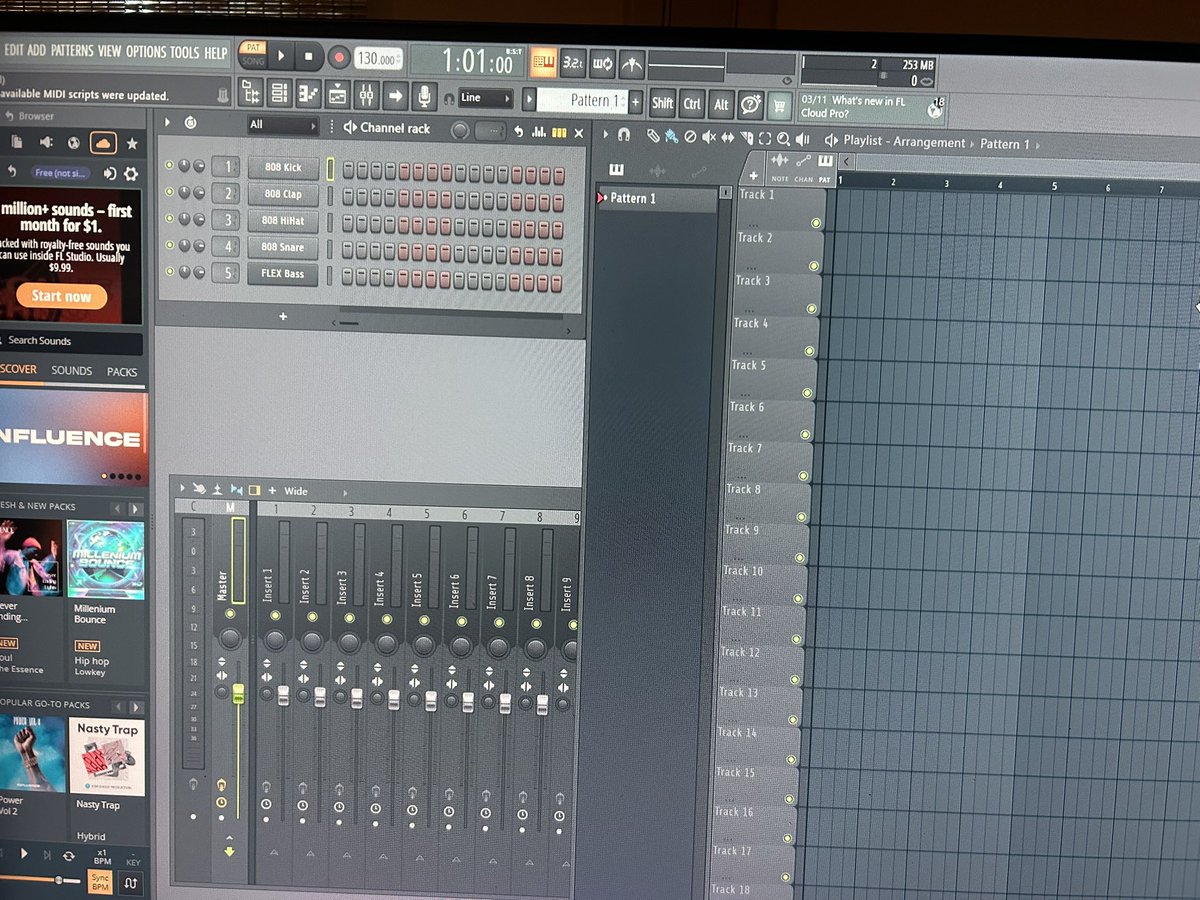Click the Insert 1 volume fader

283,696
